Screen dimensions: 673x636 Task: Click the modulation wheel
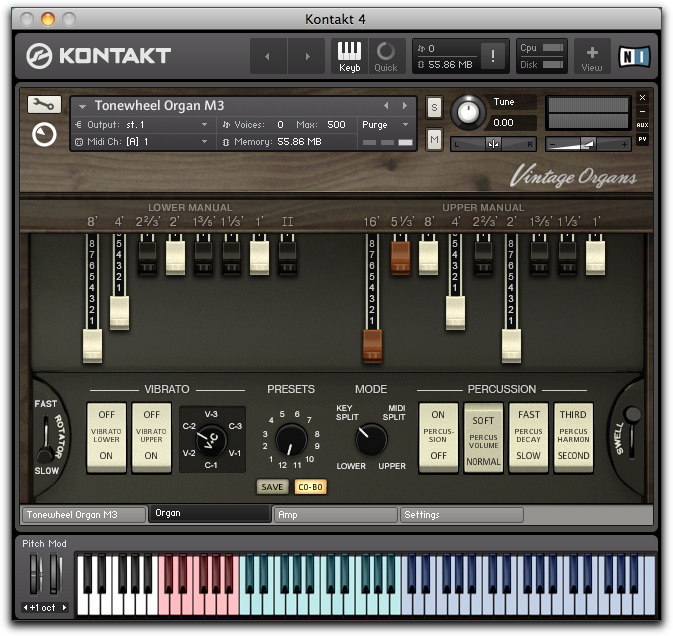55,574
